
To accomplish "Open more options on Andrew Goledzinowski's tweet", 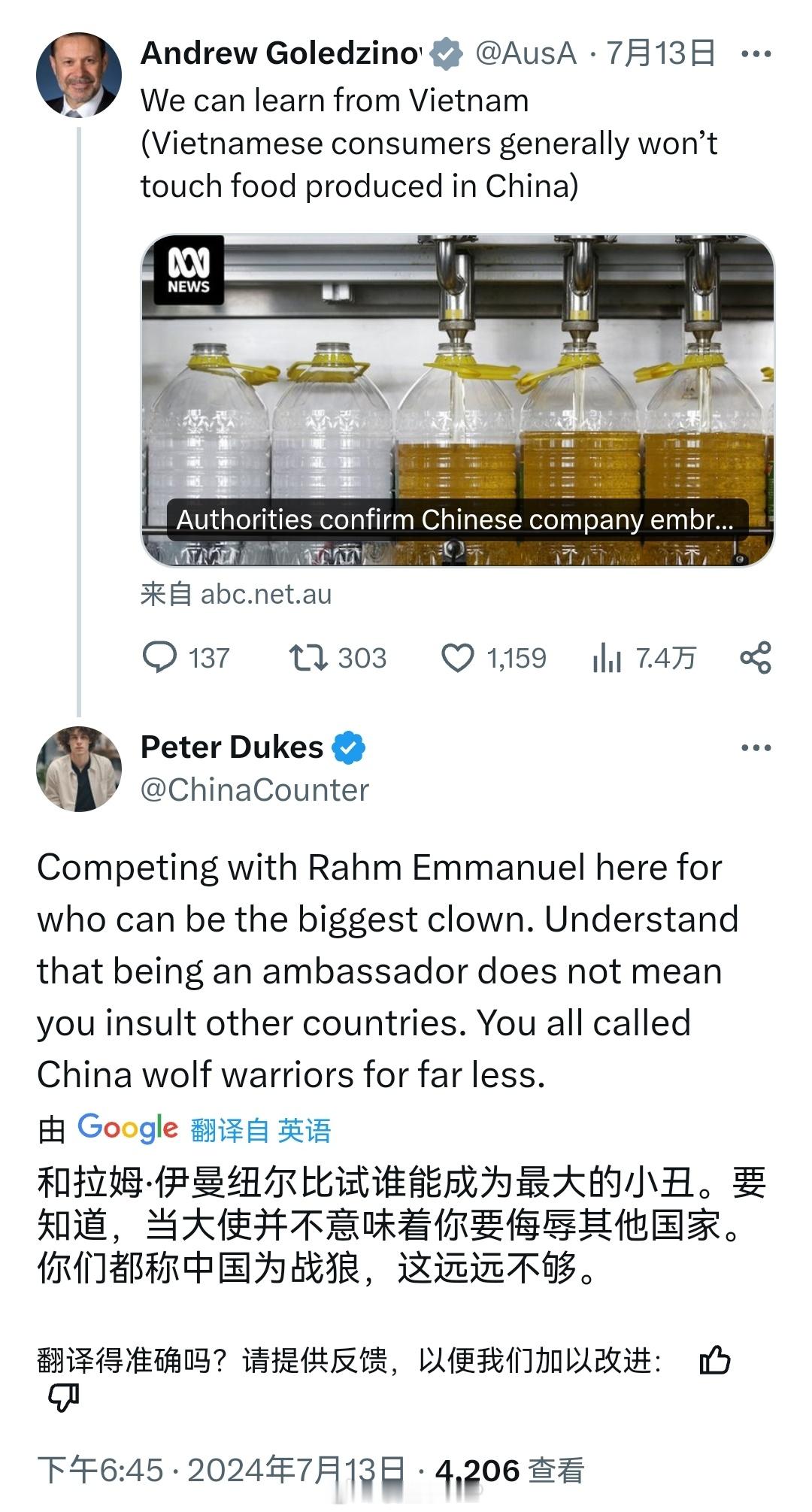I will tap(756, 54).
